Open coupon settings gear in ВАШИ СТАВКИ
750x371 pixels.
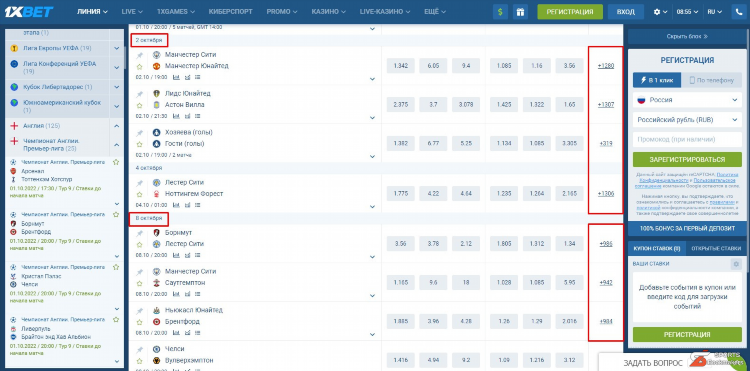[x=736, y=264]
